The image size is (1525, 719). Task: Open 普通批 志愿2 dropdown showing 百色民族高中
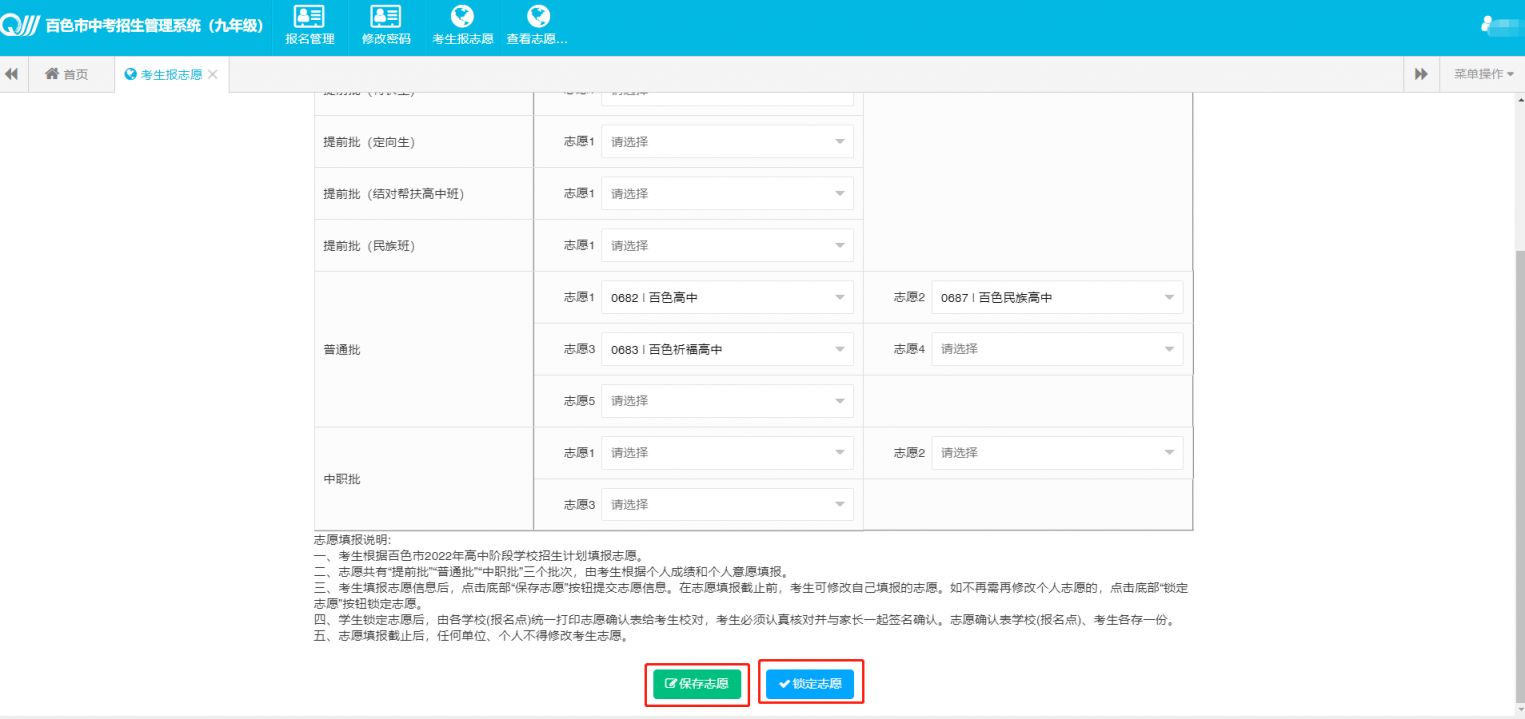pyautogui.click(x=1057, y=298)
